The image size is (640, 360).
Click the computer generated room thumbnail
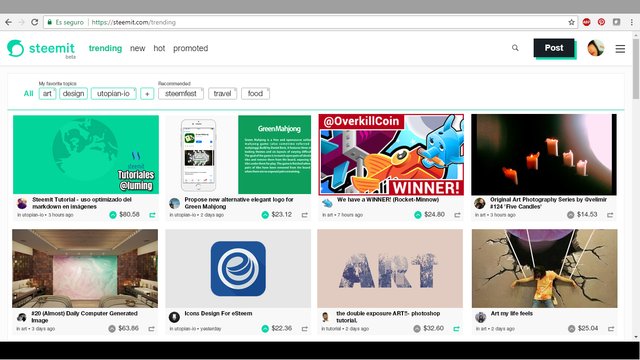(85, 268)
